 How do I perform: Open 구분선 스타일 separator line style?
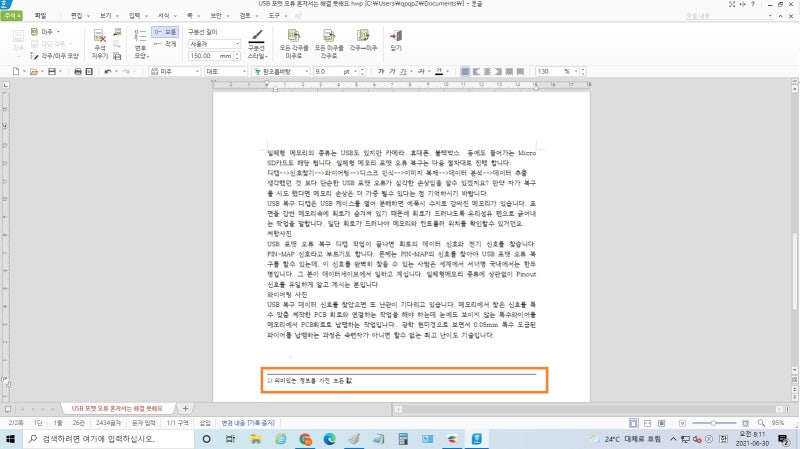[x=256, y=44]
